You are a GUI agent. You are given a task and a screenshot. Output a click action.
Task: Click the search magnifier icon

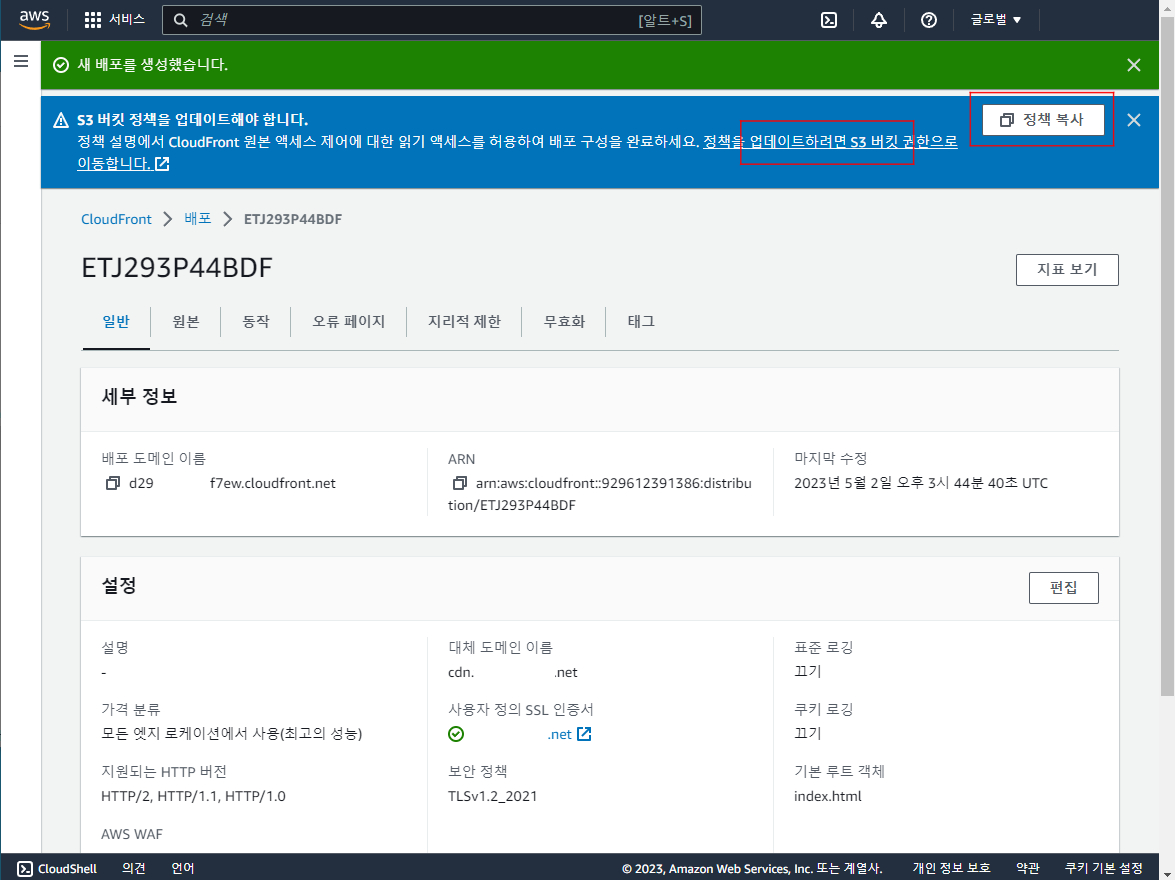pos(181,20)
